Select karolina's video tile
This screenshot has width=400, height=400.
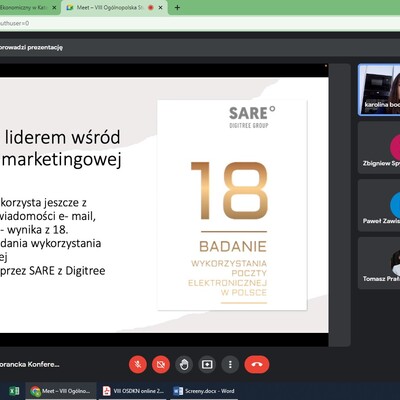click(x=379, y=90)
